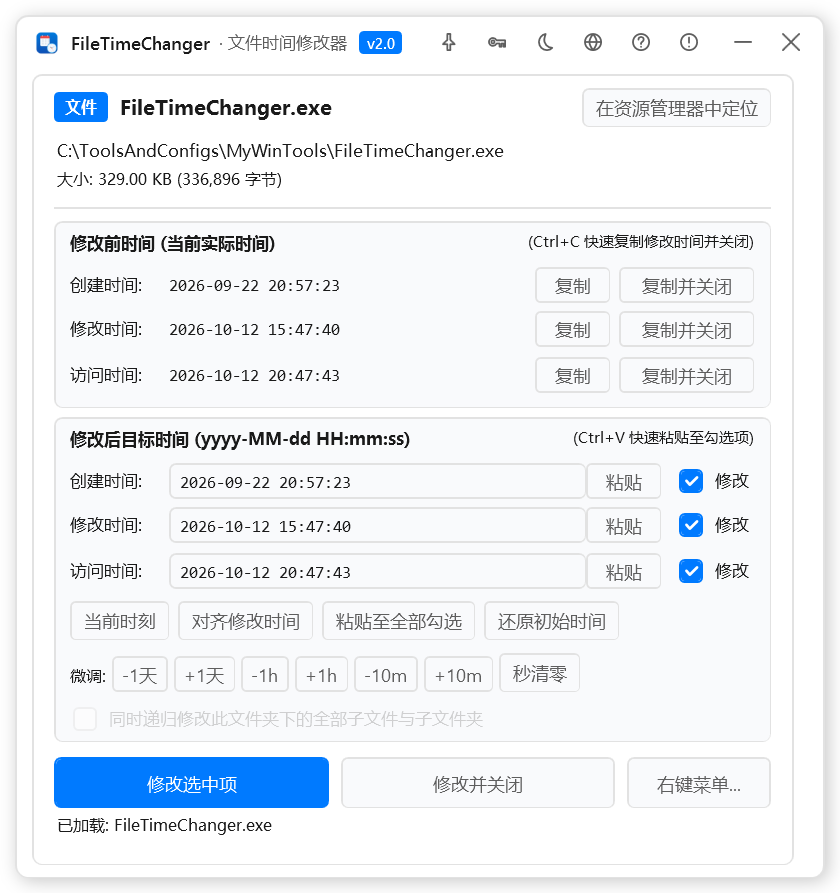Minimize the FileTimeChanger window
Screen dimensions: 840x893
(743, 42)
